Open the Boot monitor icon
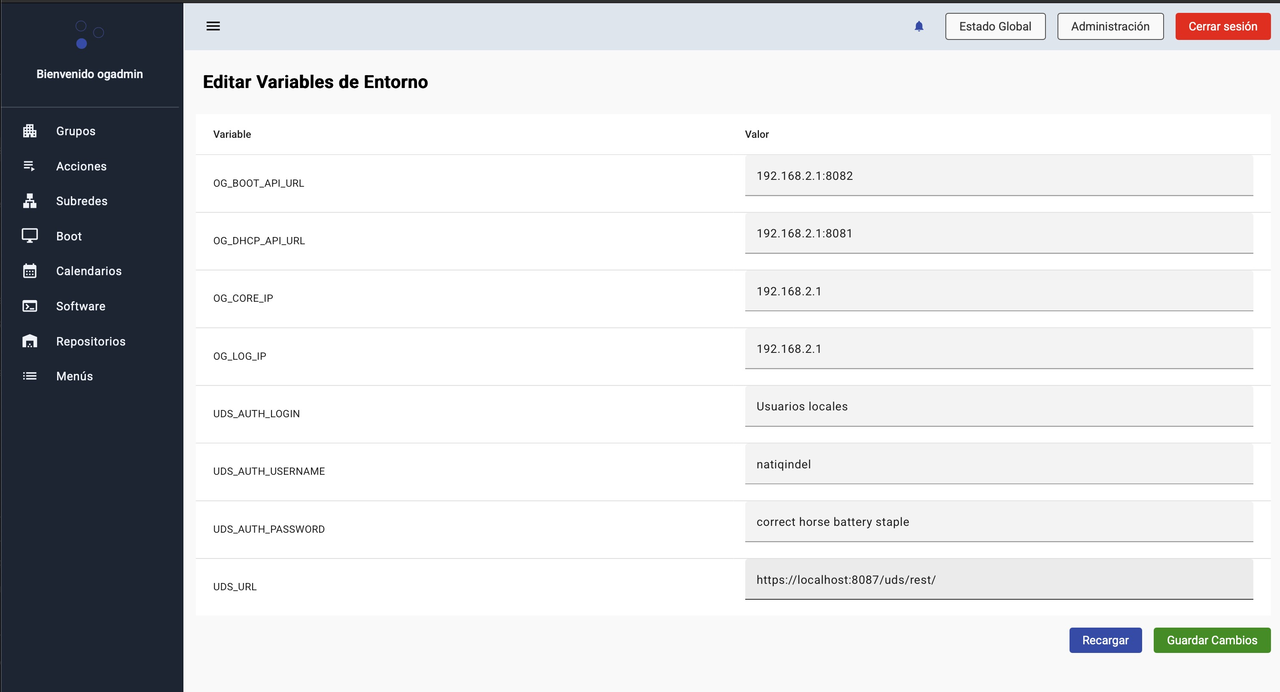1280x692 pixels. click(x=30, y=236)
